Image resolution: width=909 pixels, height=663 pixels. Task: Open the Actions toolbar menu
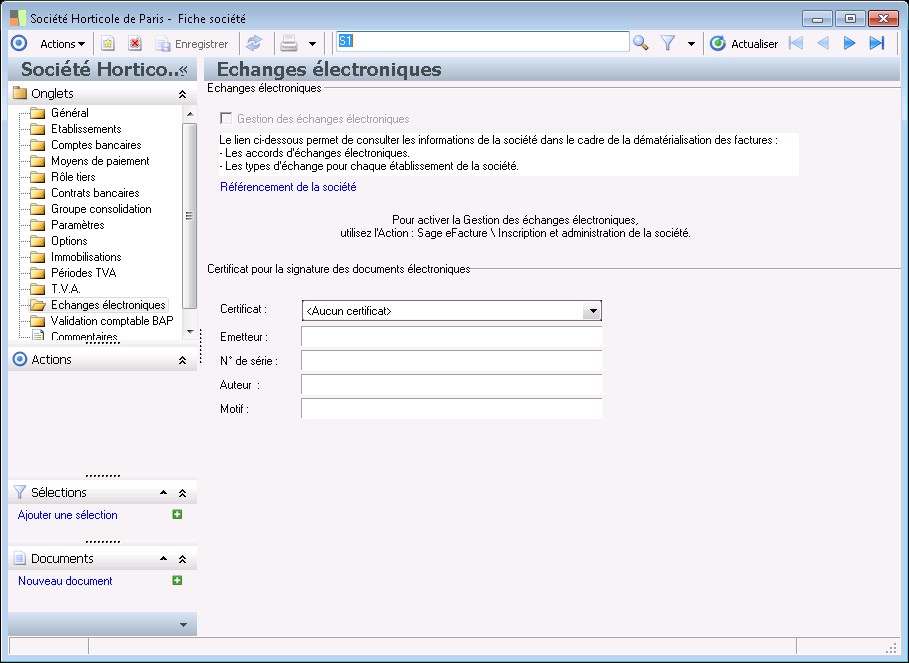(62, 43)
